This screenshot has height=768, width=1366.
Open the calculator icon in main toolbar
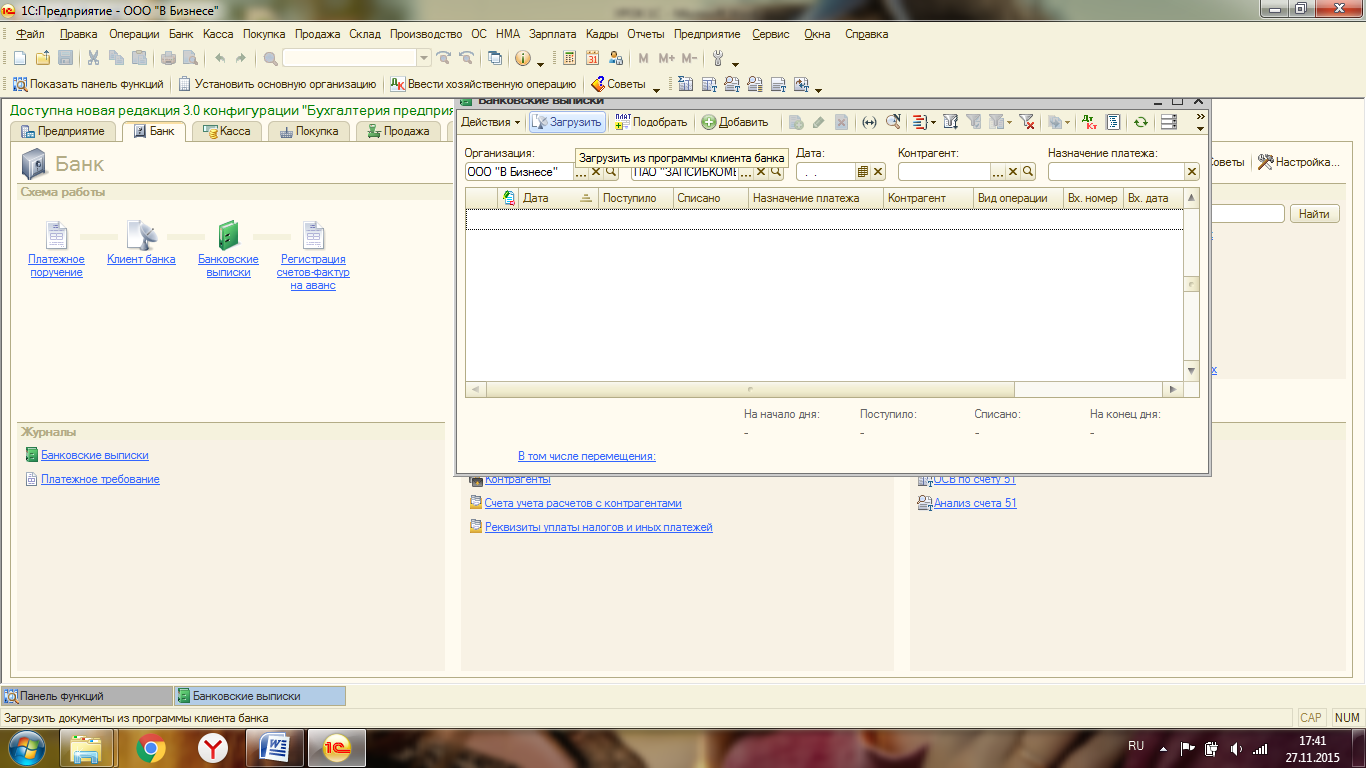(x=570, y=59)
